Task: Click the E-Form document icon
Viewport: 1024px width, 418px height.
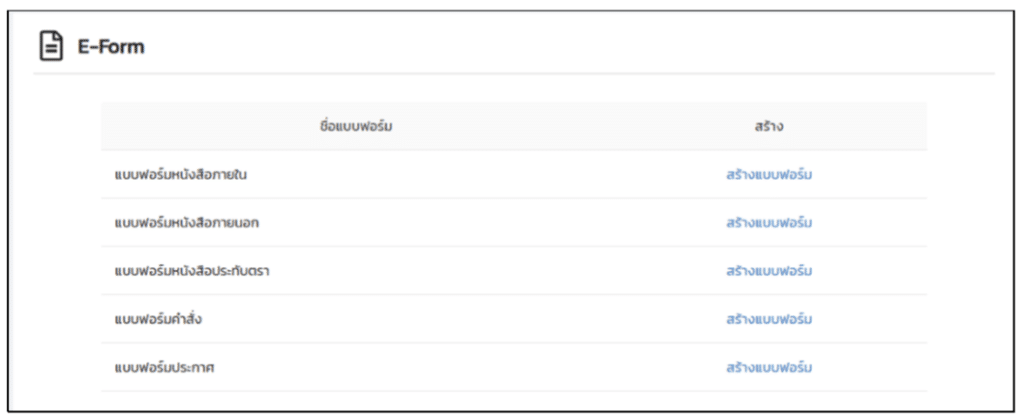Action: (51, 47)
